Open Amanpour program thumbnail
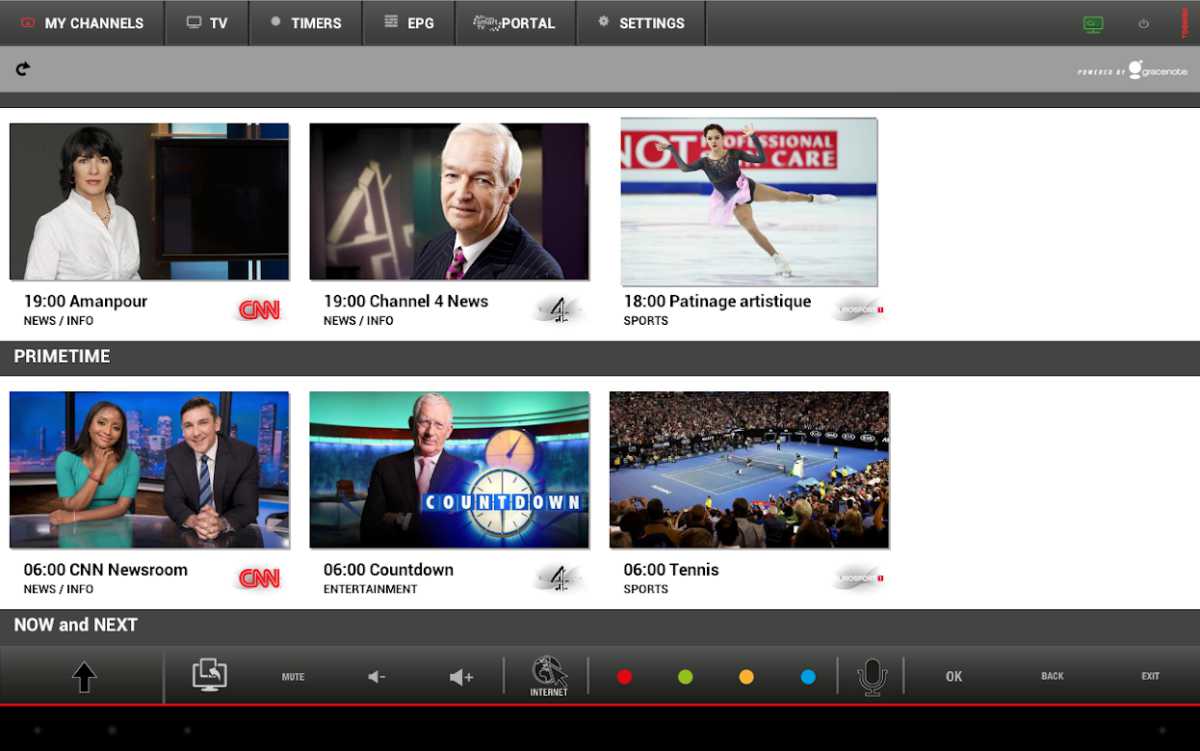 click(x=149, y=201)
